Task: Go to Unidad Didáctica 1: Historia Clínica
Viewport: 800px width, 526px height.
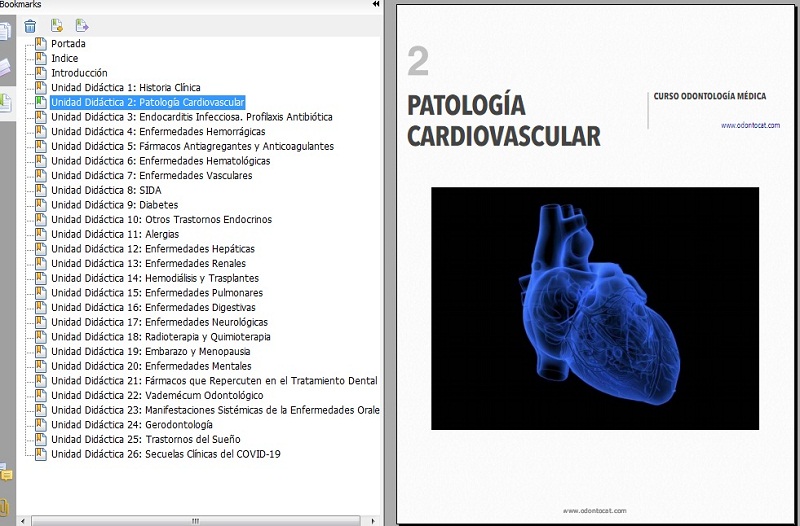Action: [x=125, y=88]
